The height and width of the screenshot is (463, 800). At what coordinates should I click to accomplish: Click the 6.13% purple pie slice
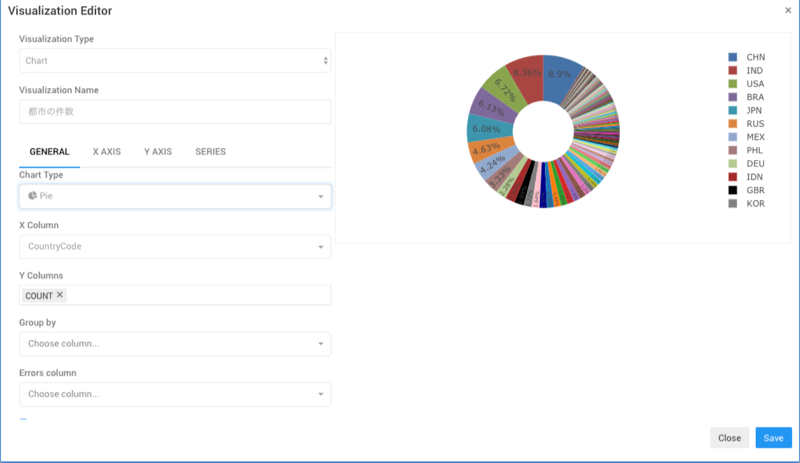pyautogui.click(x=491, y=108)
